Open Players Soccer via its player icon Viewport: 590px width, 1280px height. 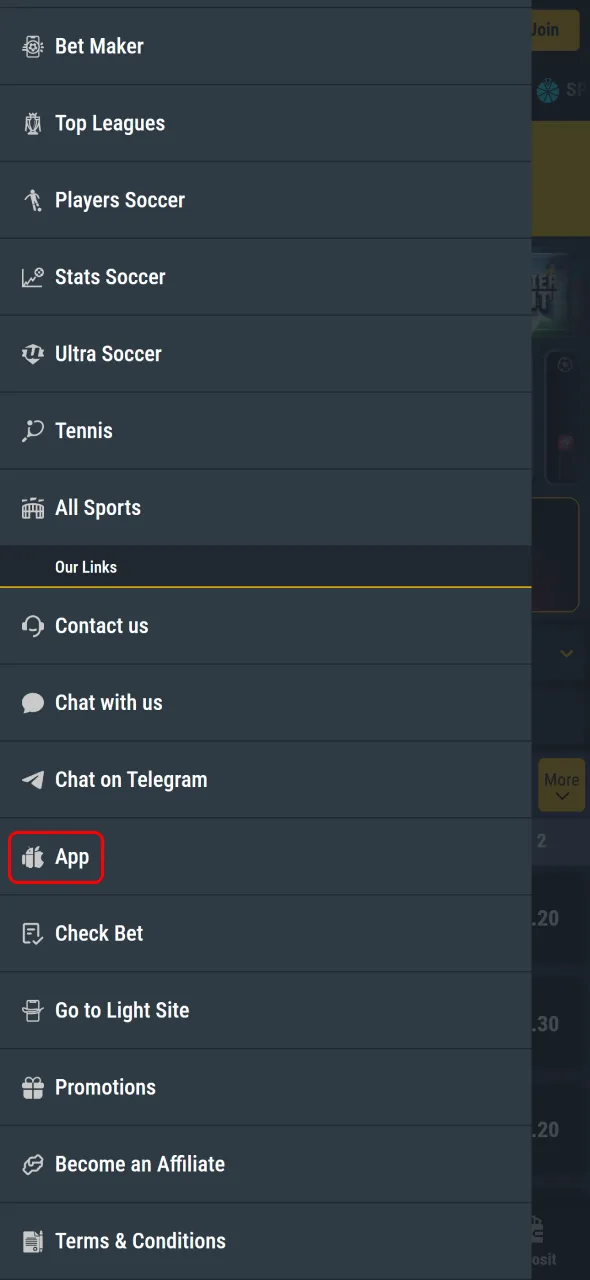(x=33, y=200)
